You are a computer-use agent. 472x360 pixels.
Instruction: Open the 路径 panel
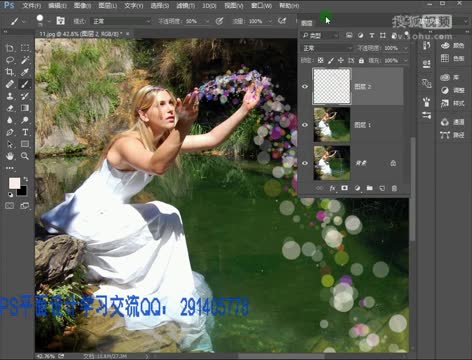452,135
